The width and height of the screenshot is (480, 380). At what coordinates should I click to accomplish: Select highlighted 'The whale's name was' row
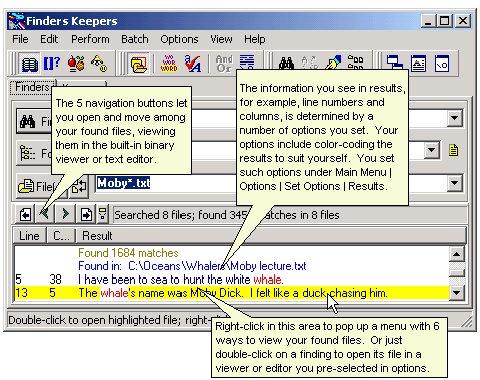coord(231,293)
